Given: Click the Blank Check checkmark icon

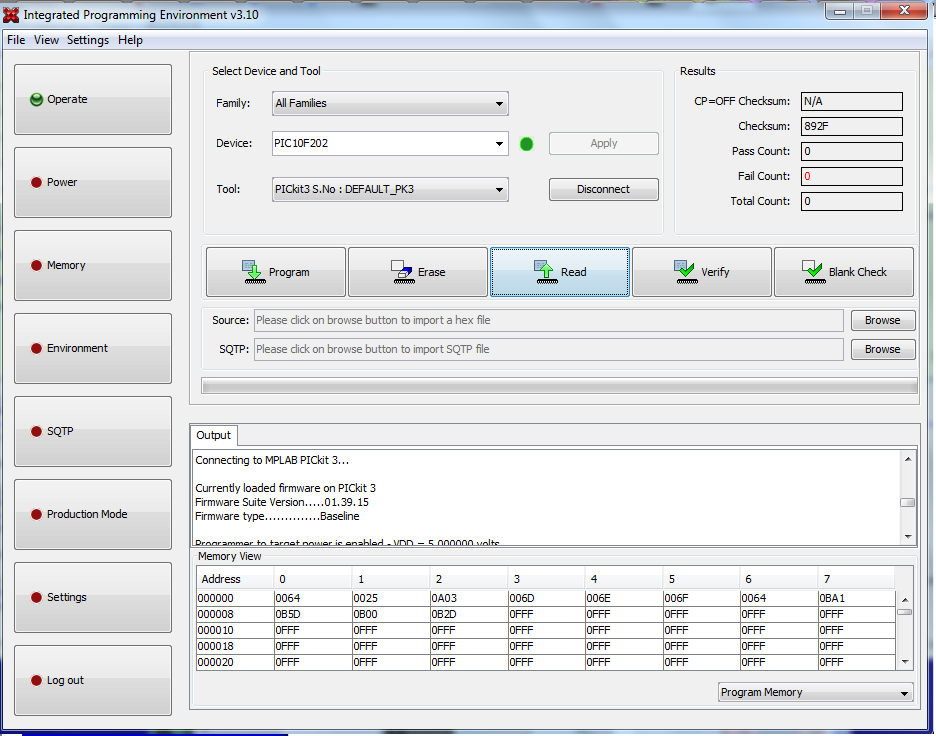Looking at the screenshot, I should coord(813,272).
